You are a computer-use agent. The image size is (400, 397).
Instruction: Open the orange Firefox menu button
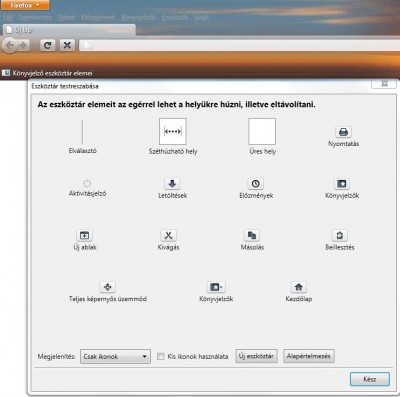[24, 5]
